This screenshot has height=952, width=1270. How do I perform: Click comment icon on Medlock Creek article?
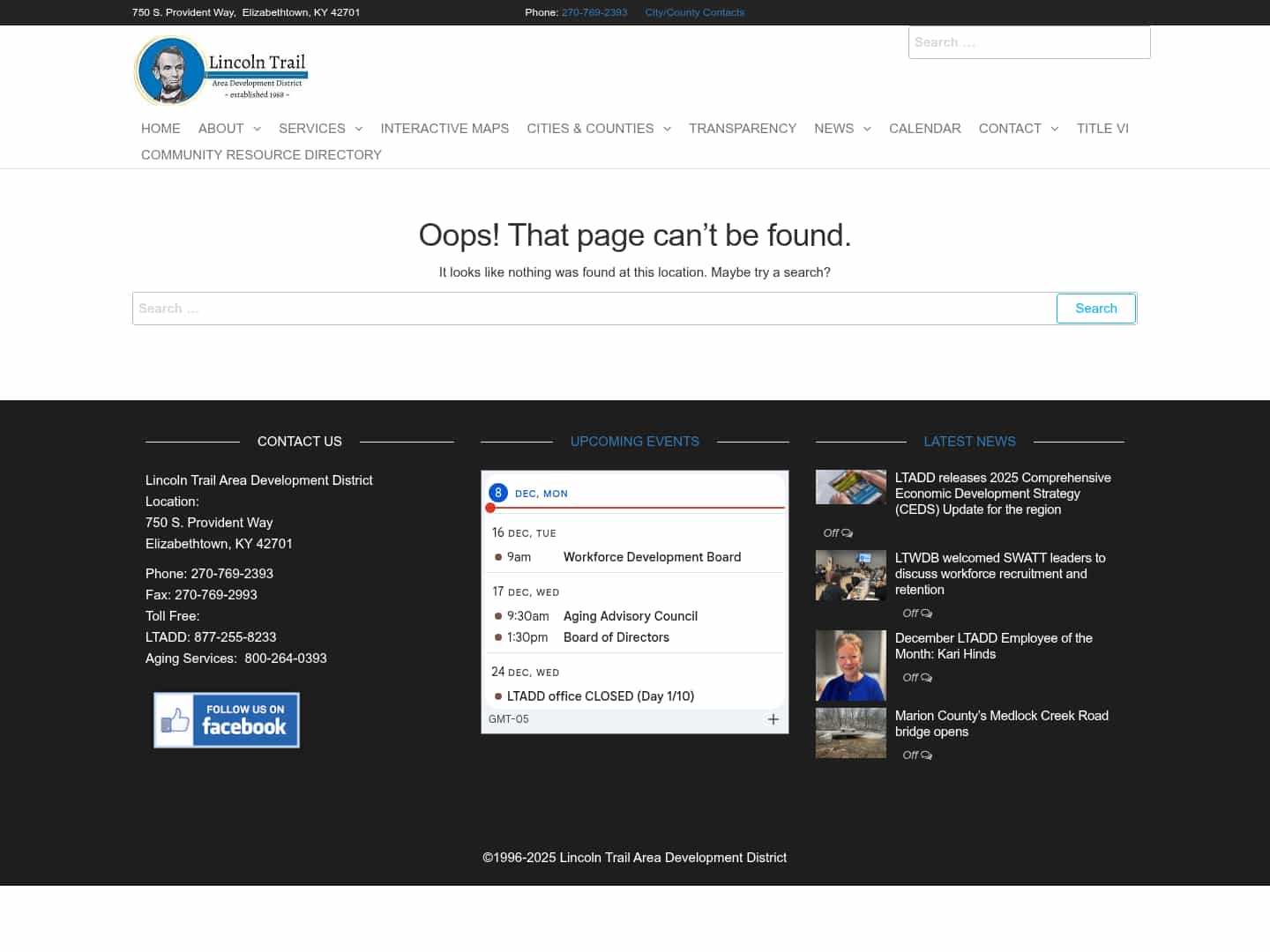click(x=928, y=755)
